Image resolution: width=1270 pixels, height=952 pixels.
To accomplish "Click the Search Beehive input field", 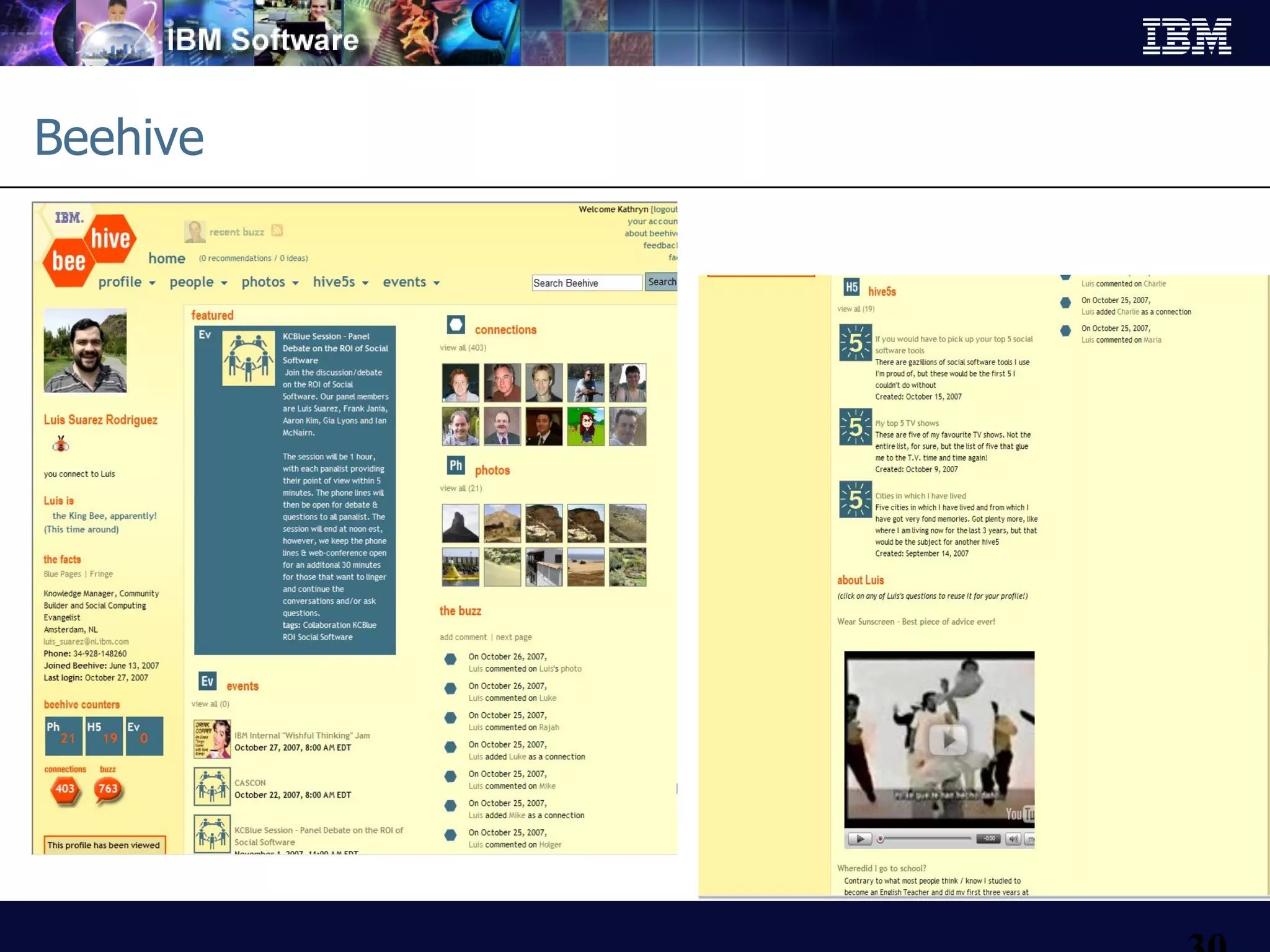I will coord(586,283).
